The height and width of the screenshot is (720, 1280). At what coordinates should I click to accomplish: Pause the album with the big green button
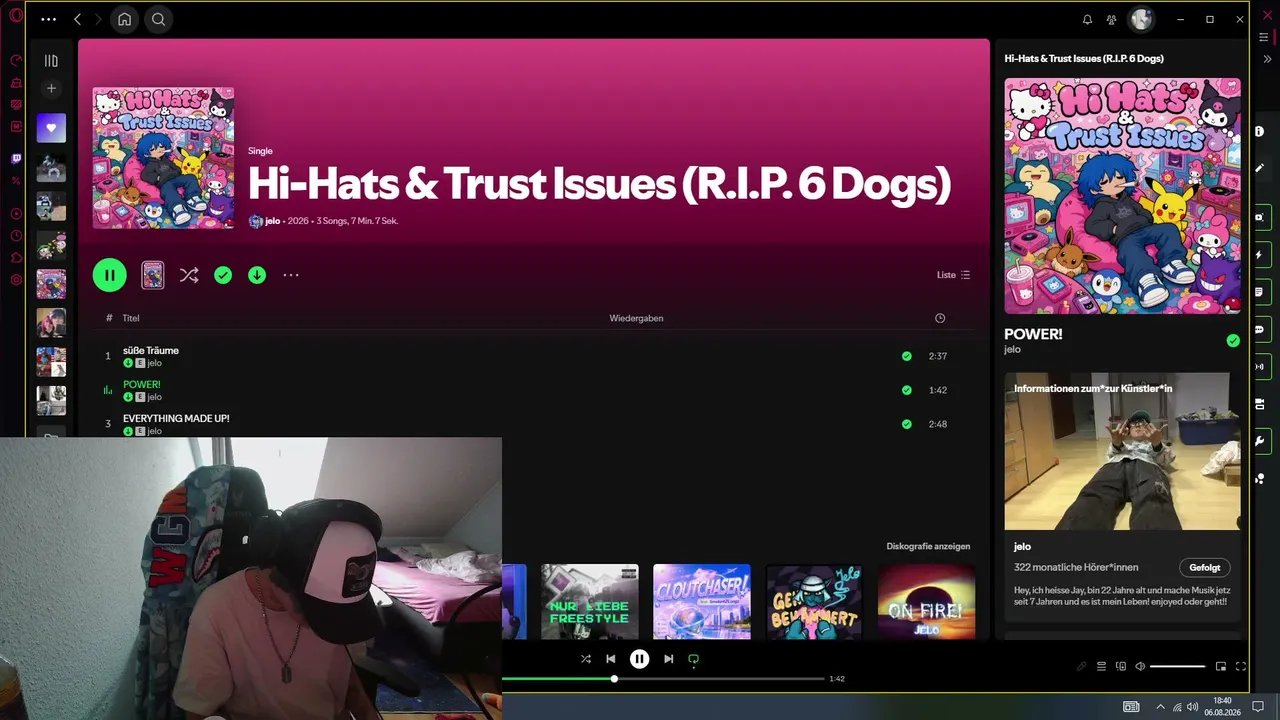pos(110,275)
